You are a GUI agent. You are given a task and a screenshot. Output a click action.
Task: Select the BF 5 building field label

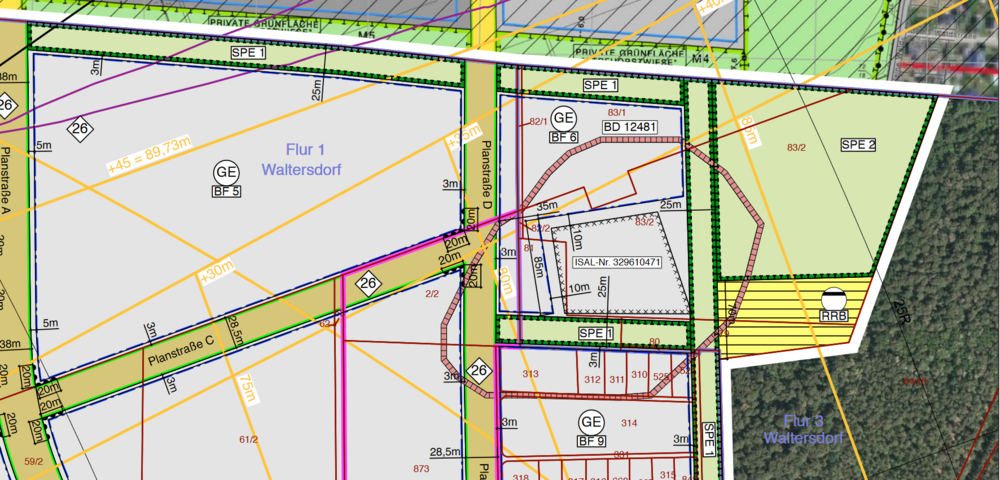[x=226, y=189]
